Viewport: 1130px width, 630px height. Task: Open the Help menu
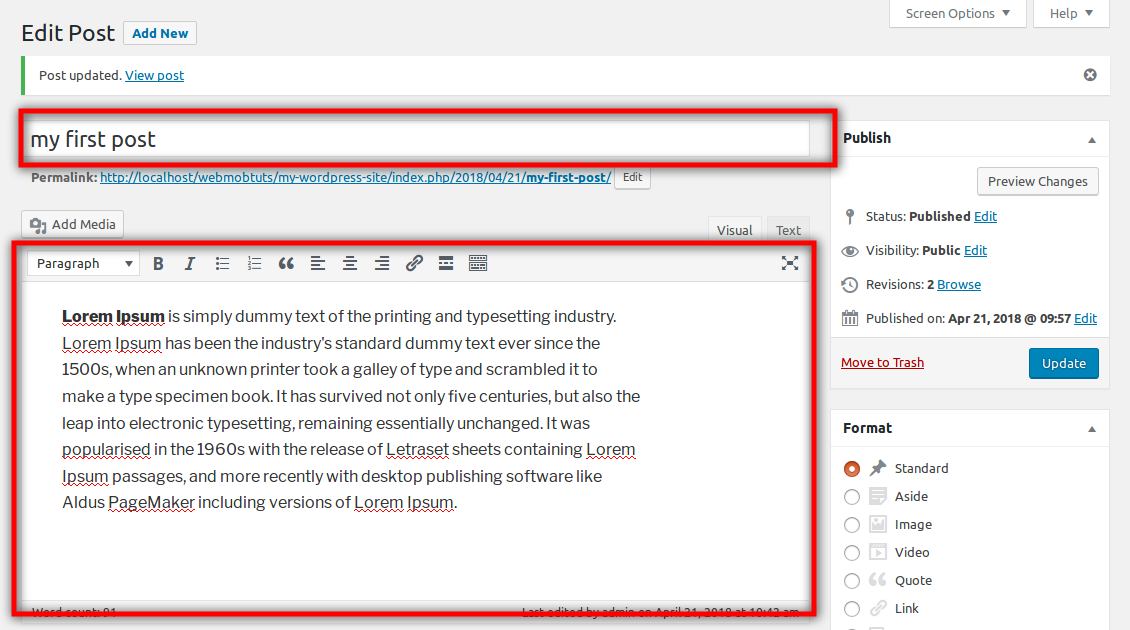pos(1069,13)
